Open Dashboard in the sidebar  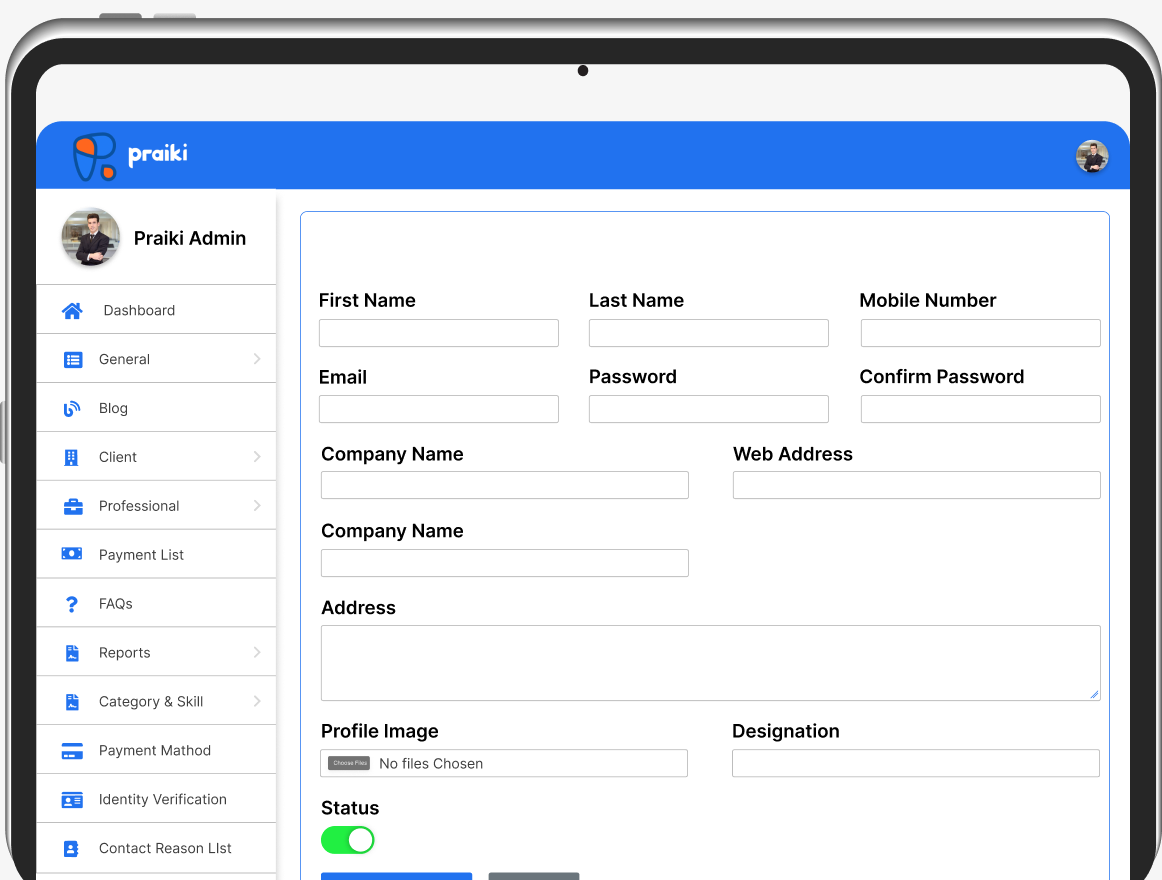click(156, 310)
